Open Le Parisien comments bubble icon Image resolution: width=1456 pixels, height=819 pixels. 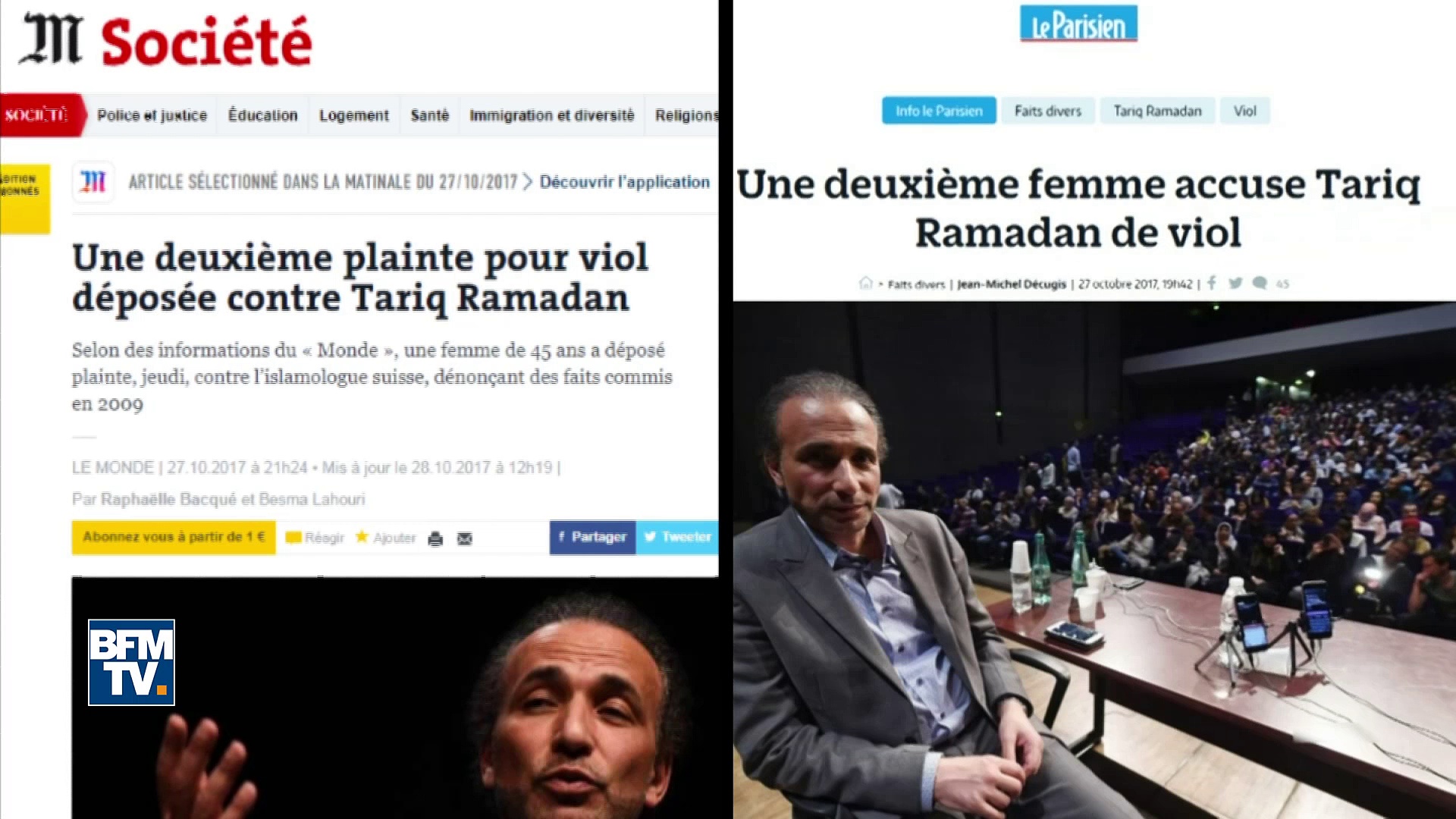coord(1260,283)
